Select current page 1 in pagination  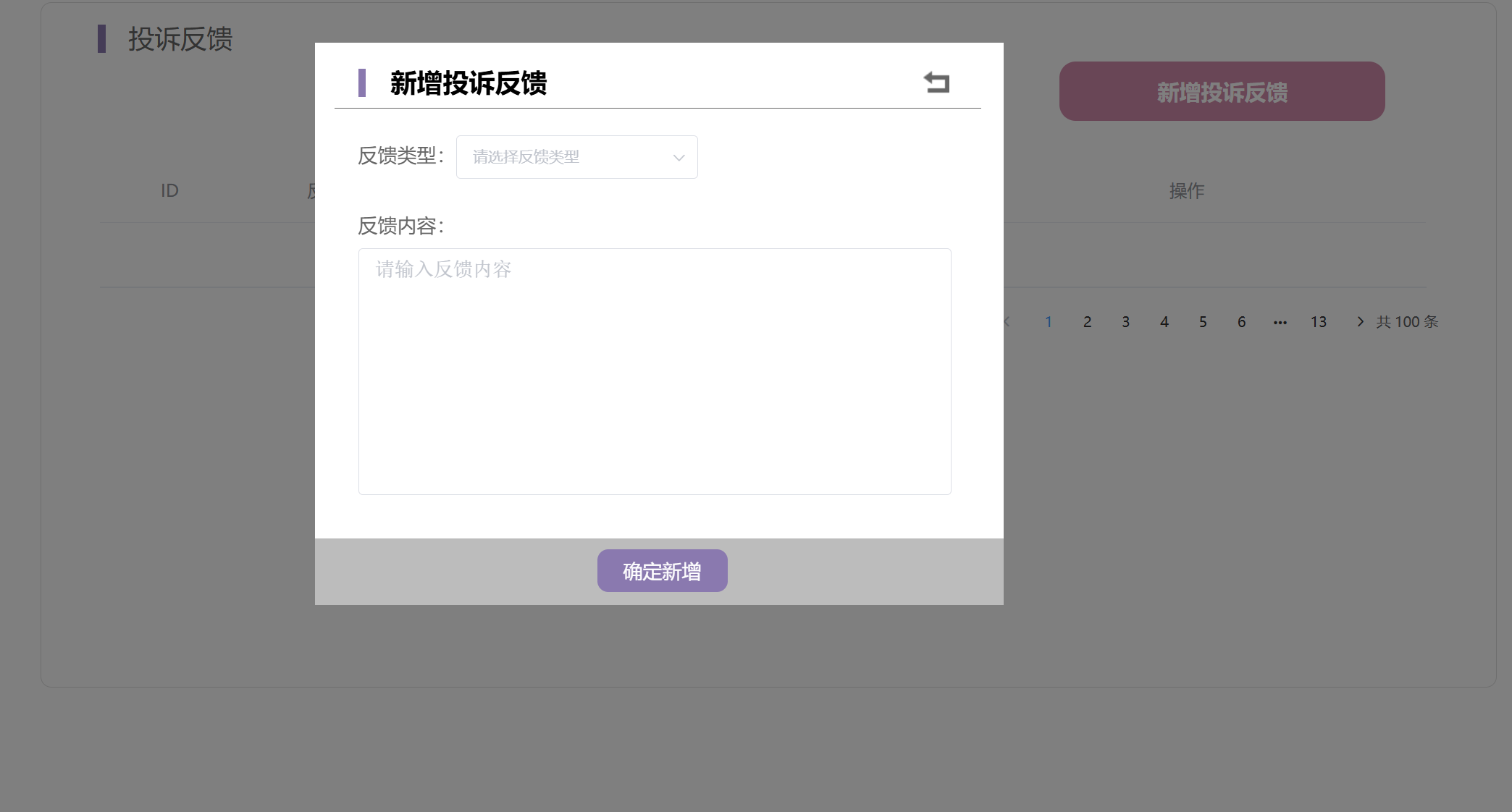click(x=1048, y=322)
